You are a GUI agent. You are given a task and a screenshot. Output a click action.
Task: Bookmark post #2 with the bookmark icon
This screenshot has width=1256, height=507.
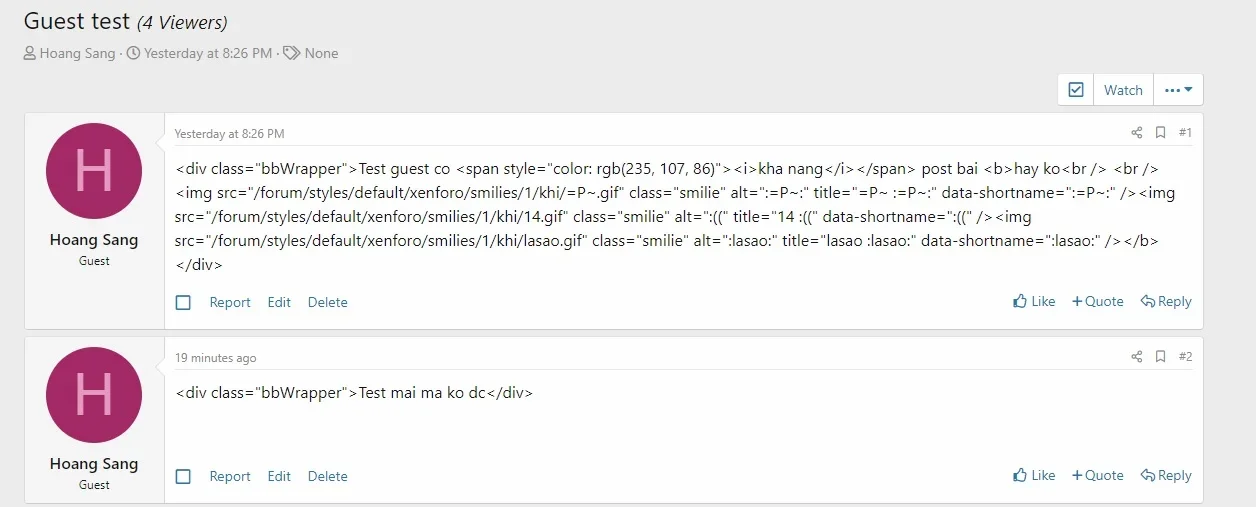[x=1161, y=357]
